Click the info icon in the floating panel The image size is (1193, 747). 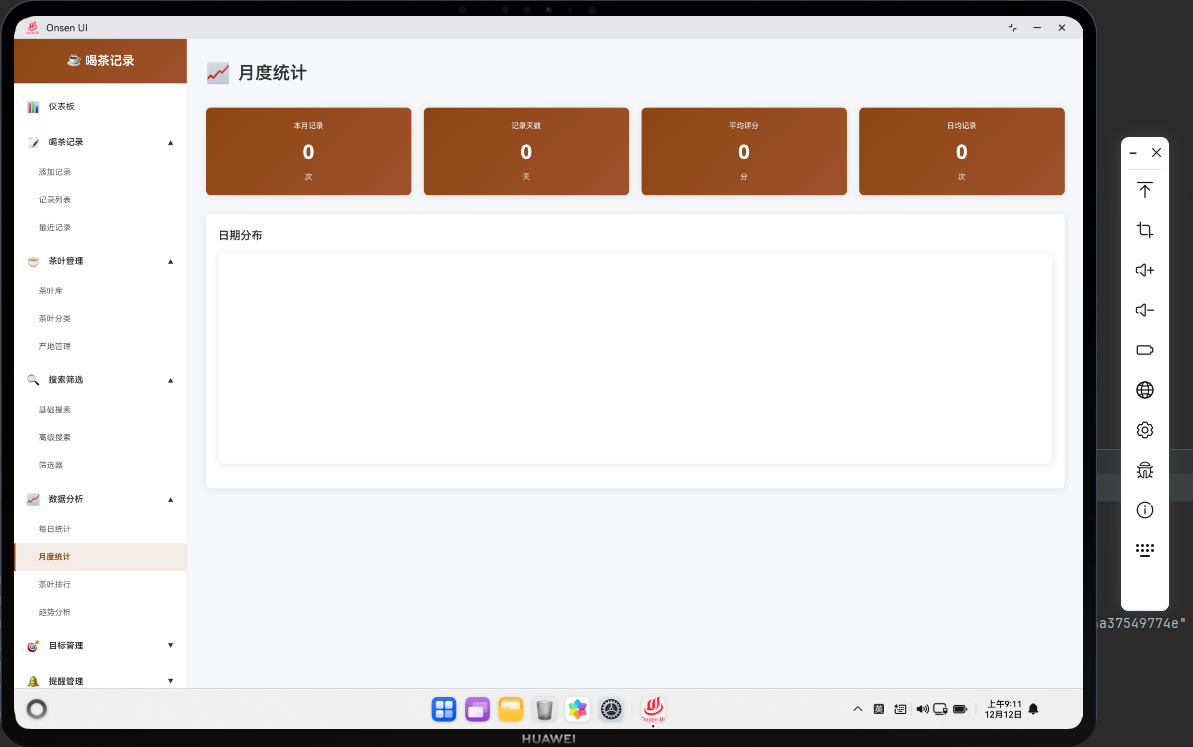point(1144,510)
